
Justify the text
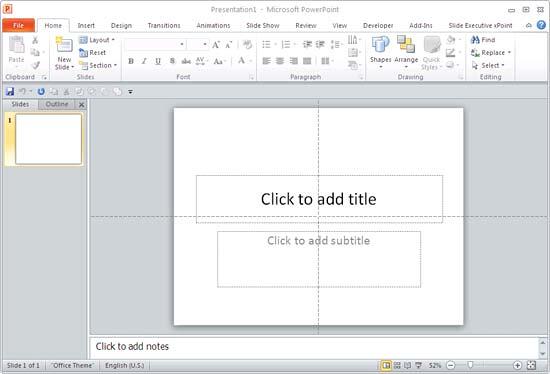point(307,61)
